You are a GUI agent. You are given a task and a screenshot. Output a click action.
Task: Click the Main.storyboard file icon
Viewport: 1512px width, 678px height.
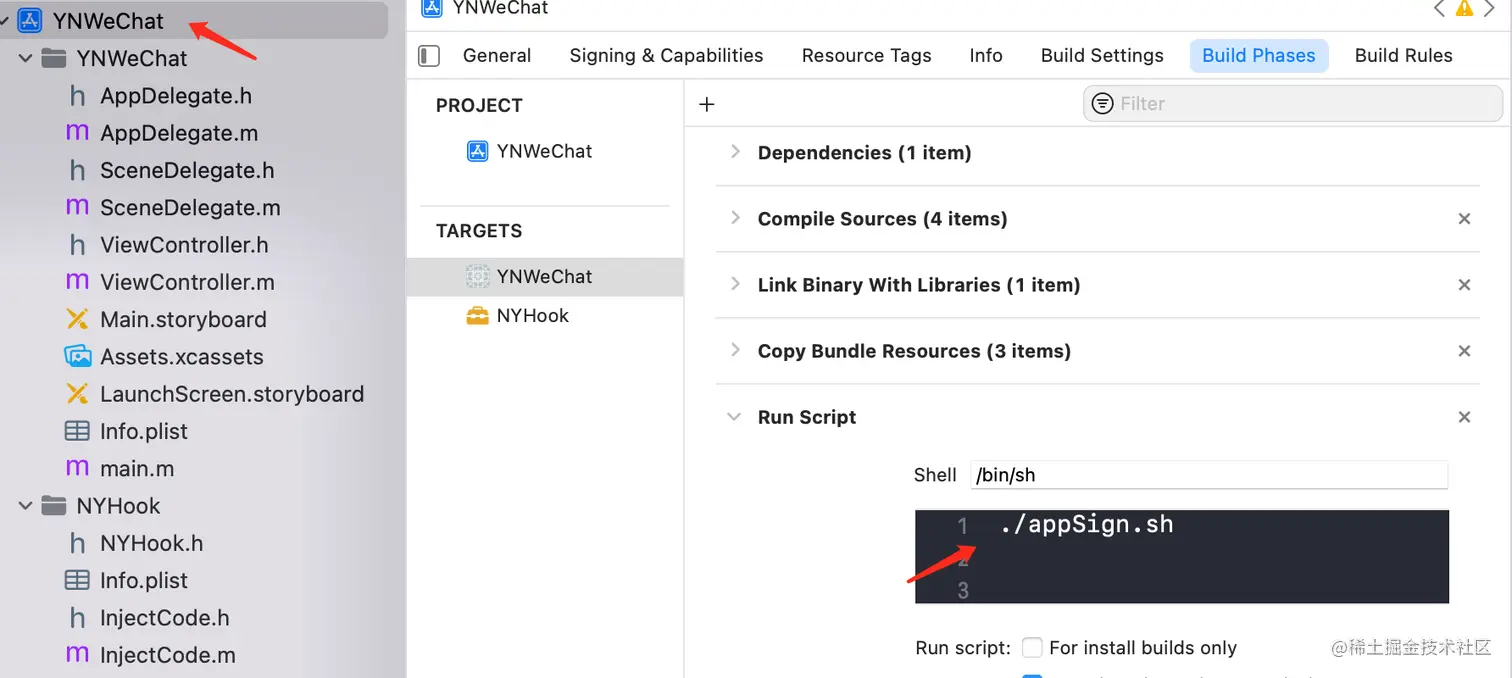pyautogui.click(x=77, y=319)
